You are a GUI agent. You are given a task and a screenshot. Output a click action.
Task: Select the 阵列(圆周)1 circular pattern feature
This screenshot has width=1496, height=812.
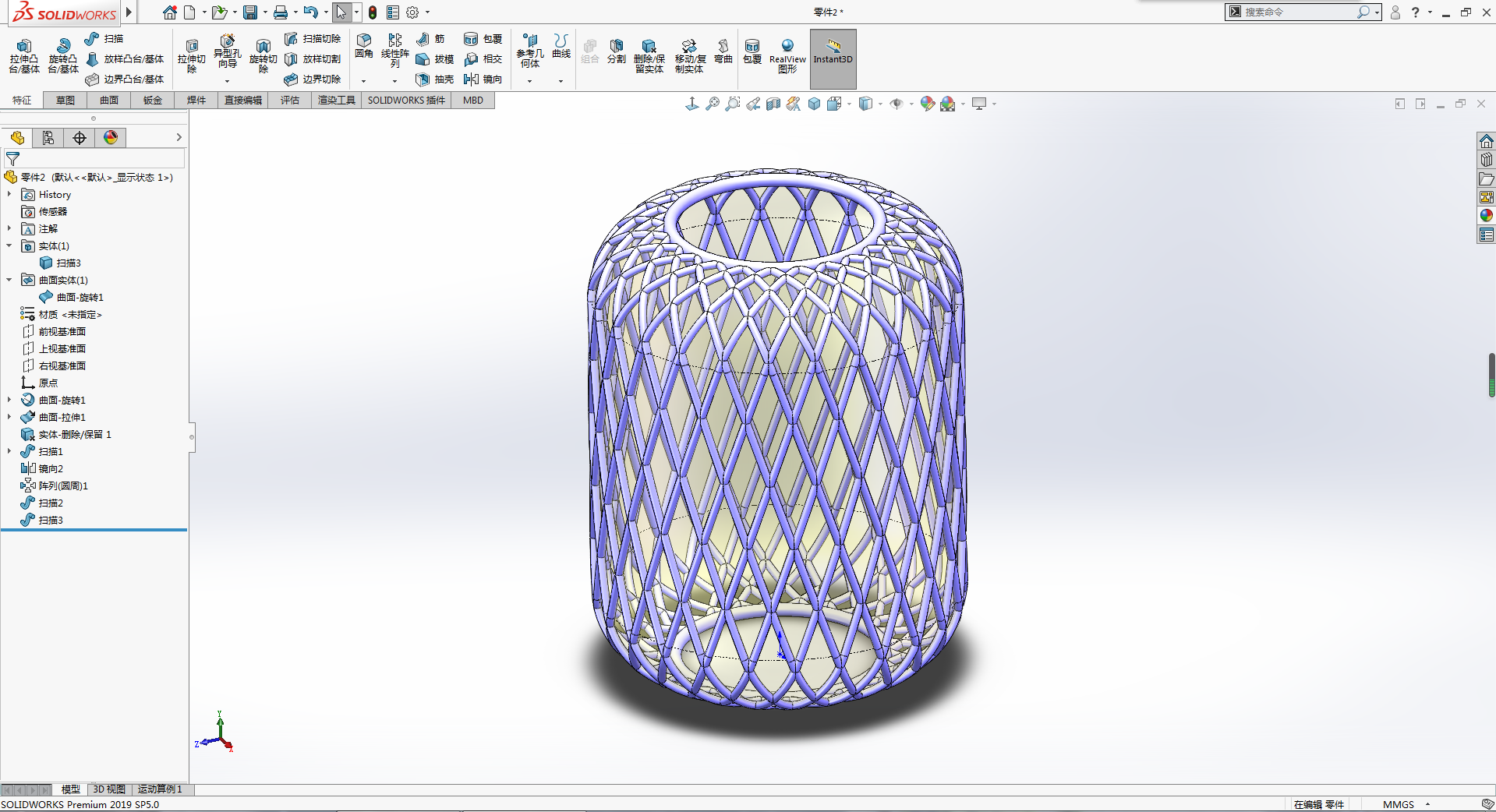55,485
